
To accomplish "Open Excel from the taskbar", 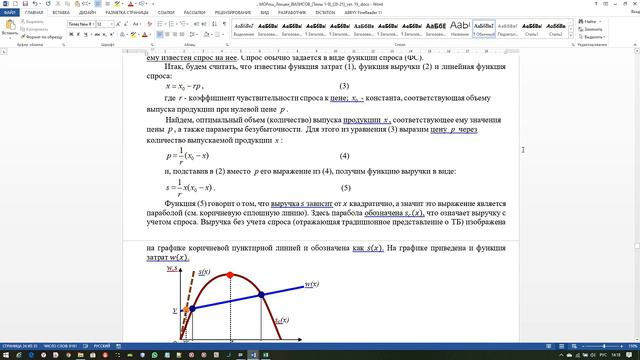I will (265, 355).
